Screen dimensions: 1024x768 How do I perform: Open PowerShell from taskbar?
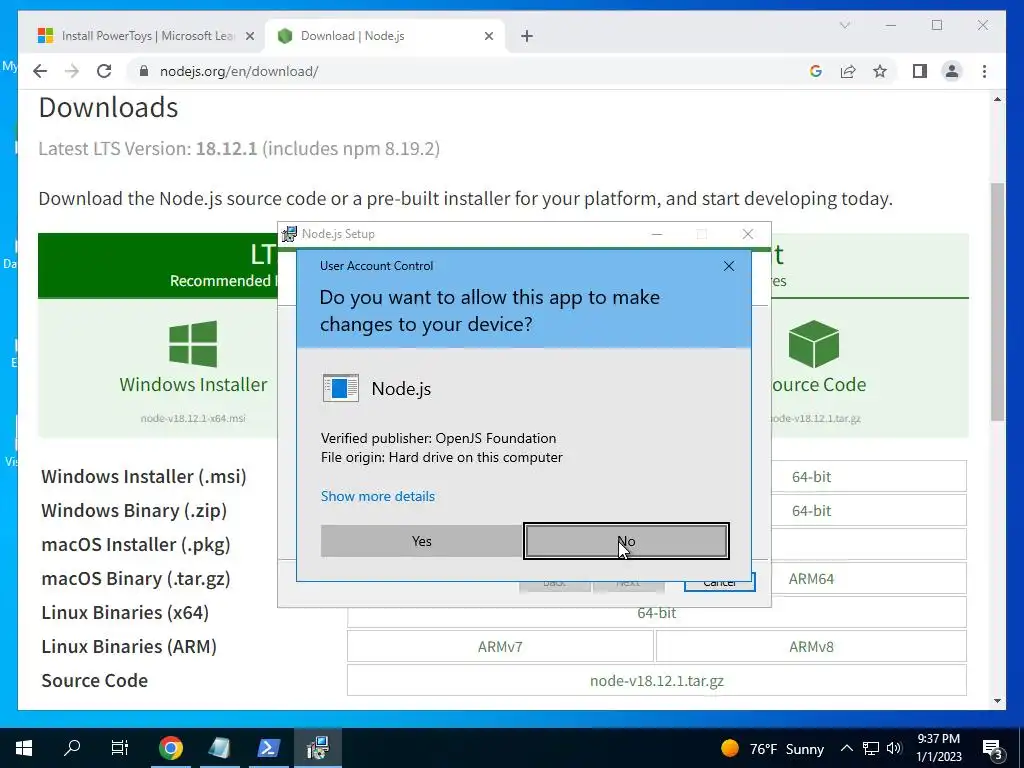pos(268,748)
